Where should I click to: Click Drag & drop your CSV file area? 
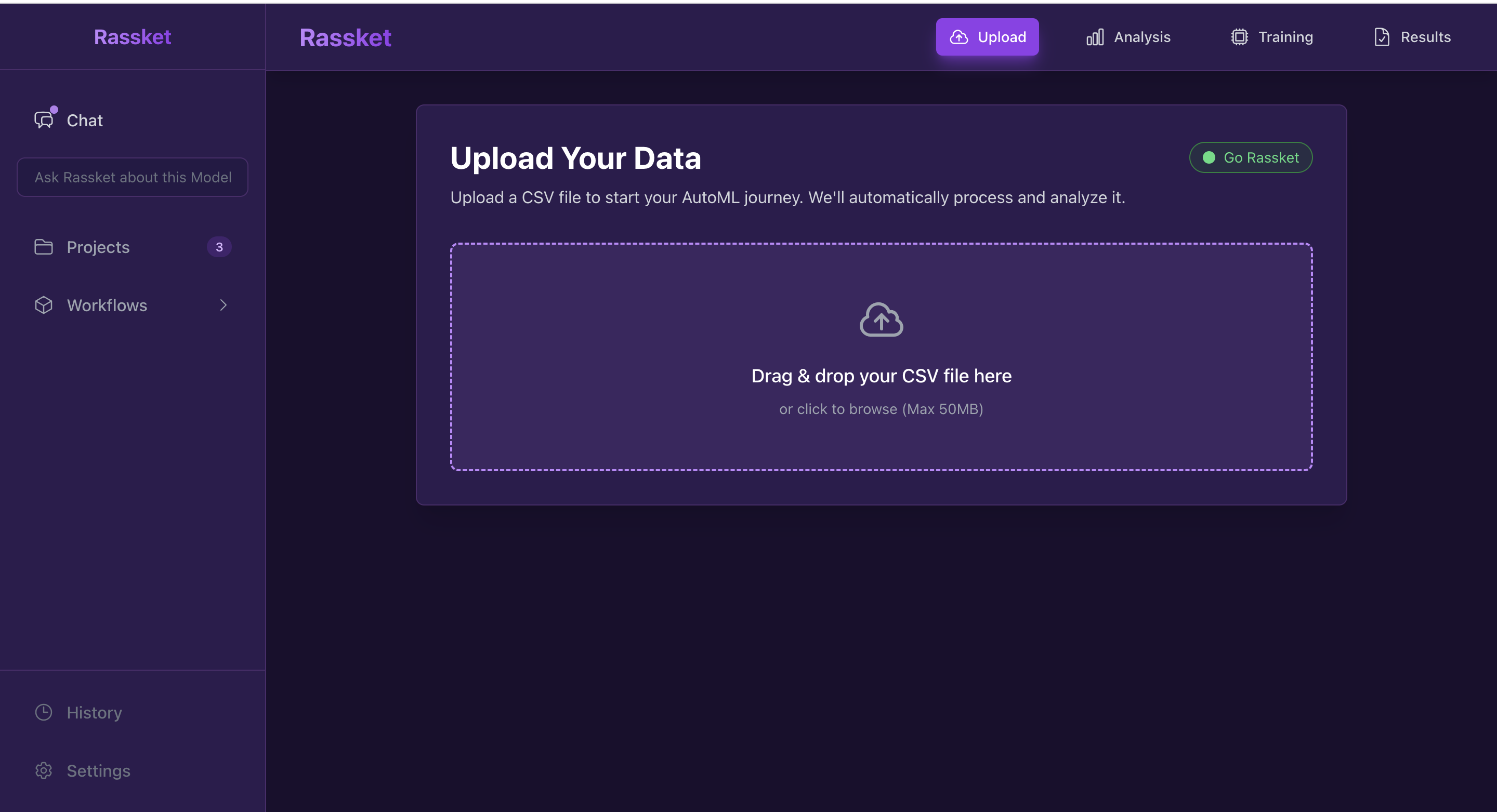coord(881,376)
